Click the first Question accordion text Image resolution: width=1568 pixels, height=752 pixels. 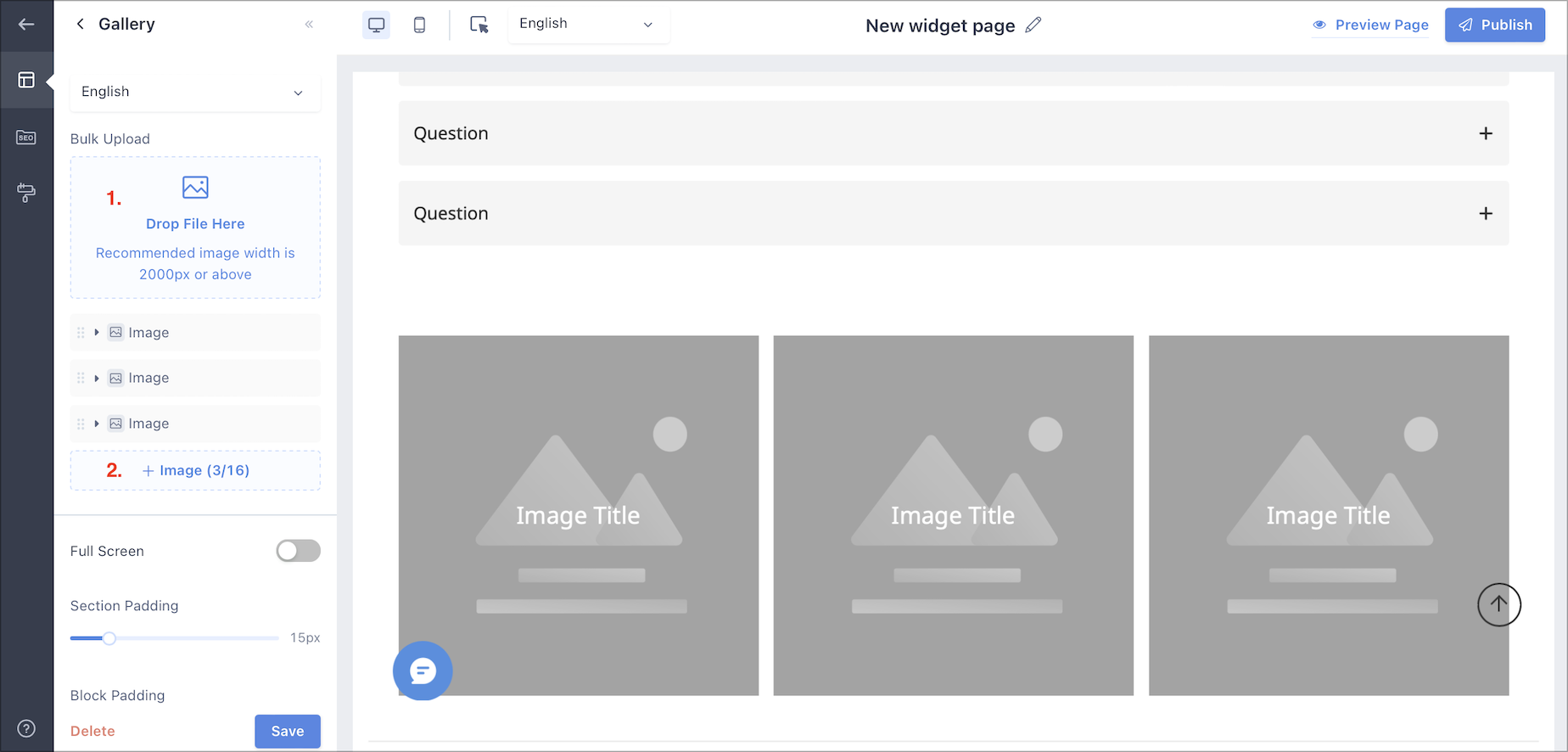coord(451,133)
